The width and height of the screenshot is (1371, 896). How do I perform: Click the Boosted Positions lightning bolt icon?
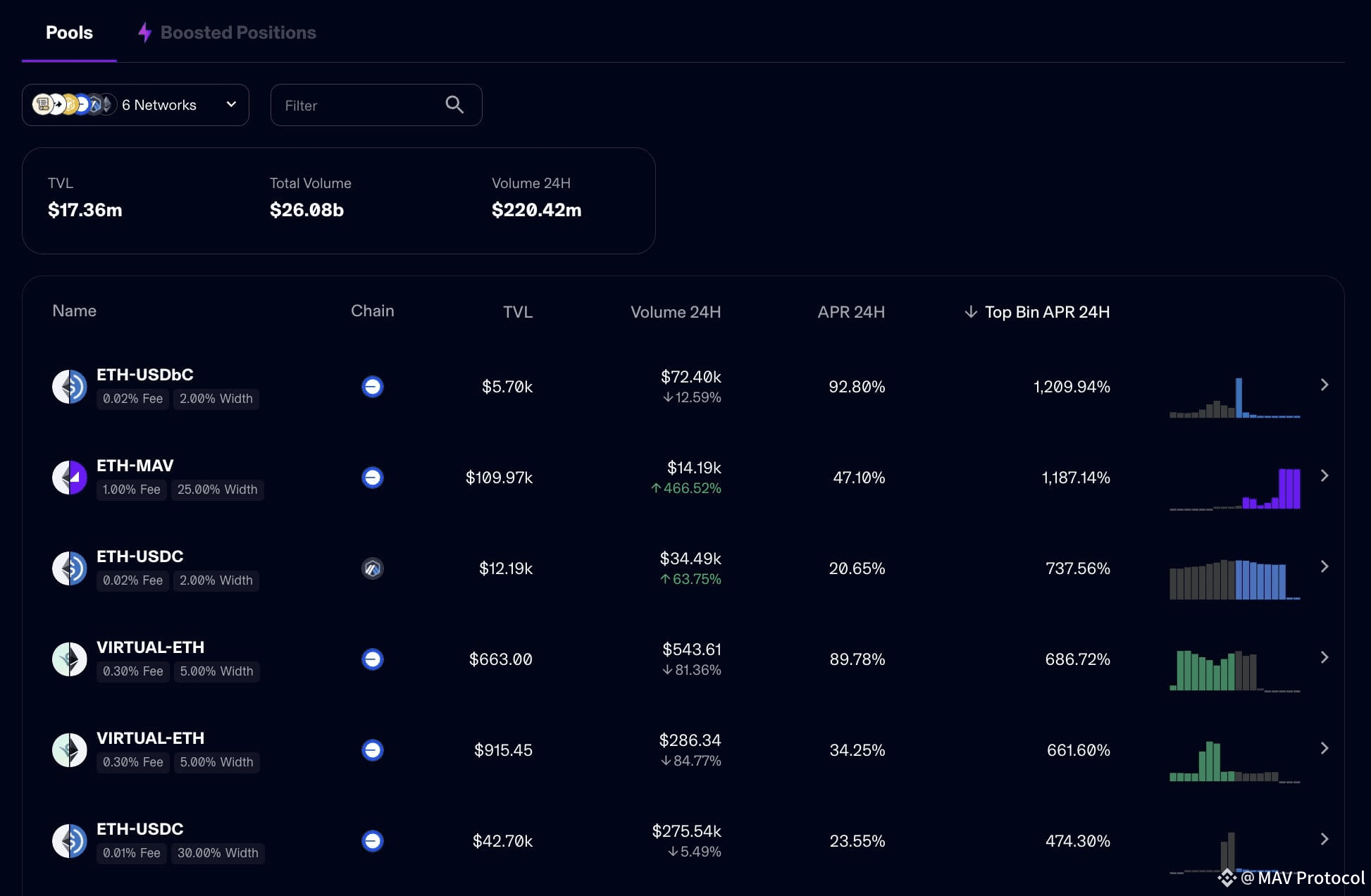coord(144,32)
